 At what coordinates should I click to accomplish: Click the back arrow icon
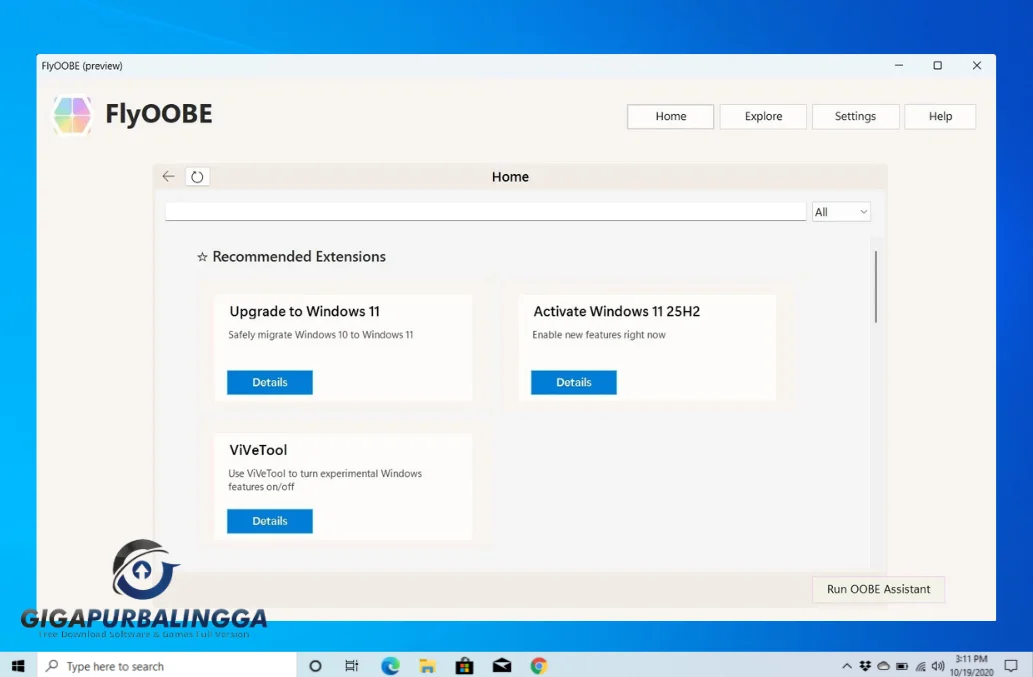[x=169, y=176]
